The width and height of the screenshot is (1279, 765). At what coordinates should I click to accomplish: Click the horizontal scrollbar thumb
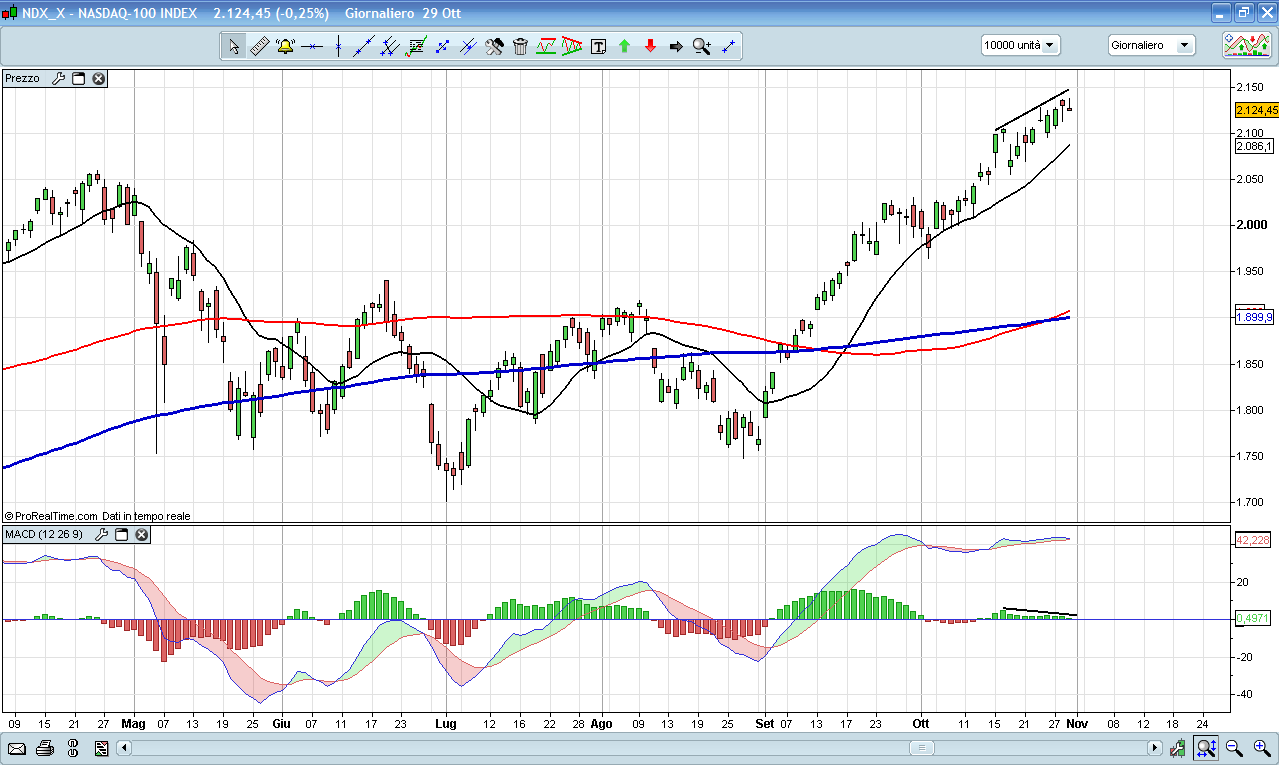921,748
